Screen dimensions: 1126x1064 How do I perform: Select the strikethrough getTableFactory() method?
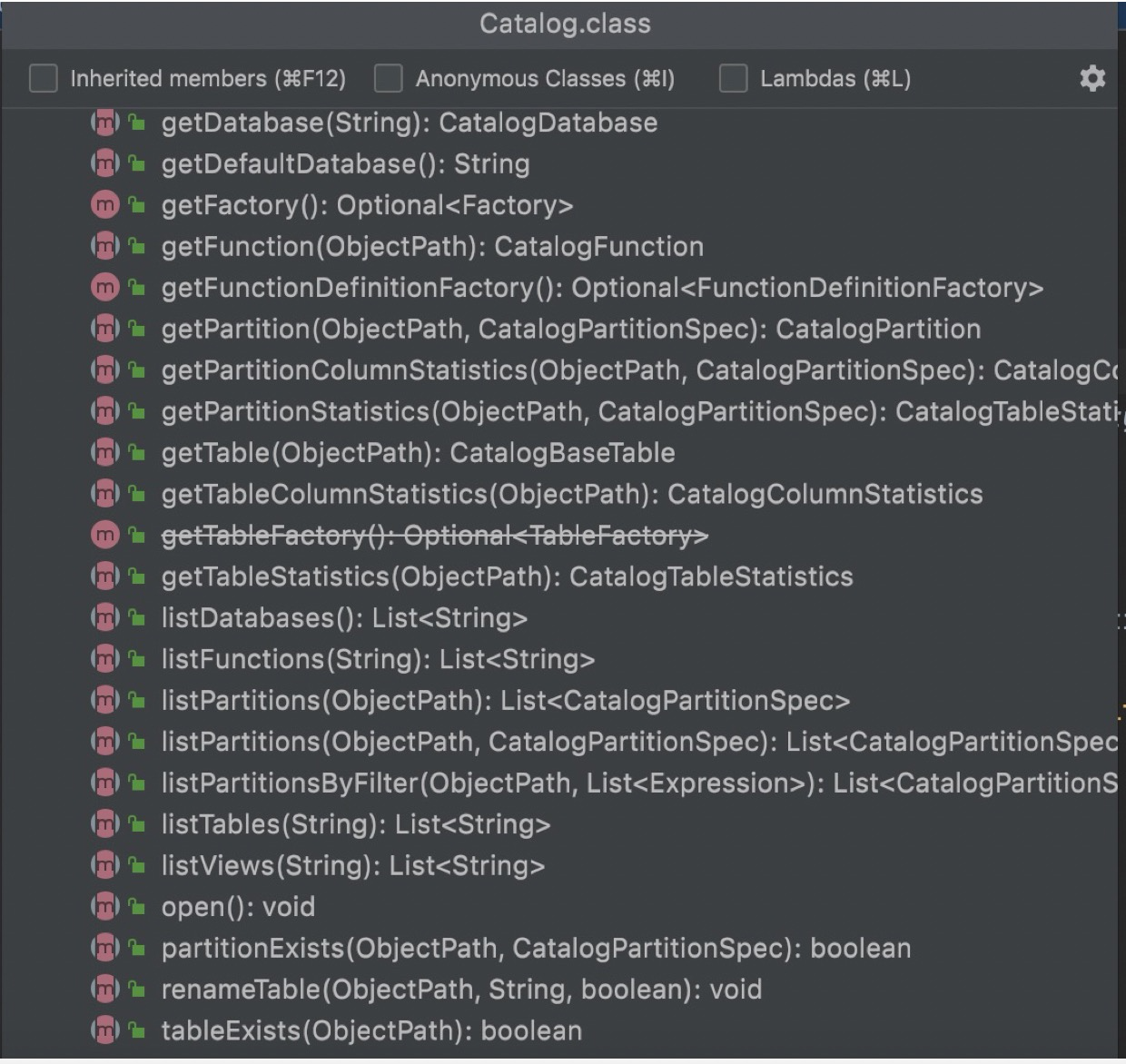(x=434, y=535)
